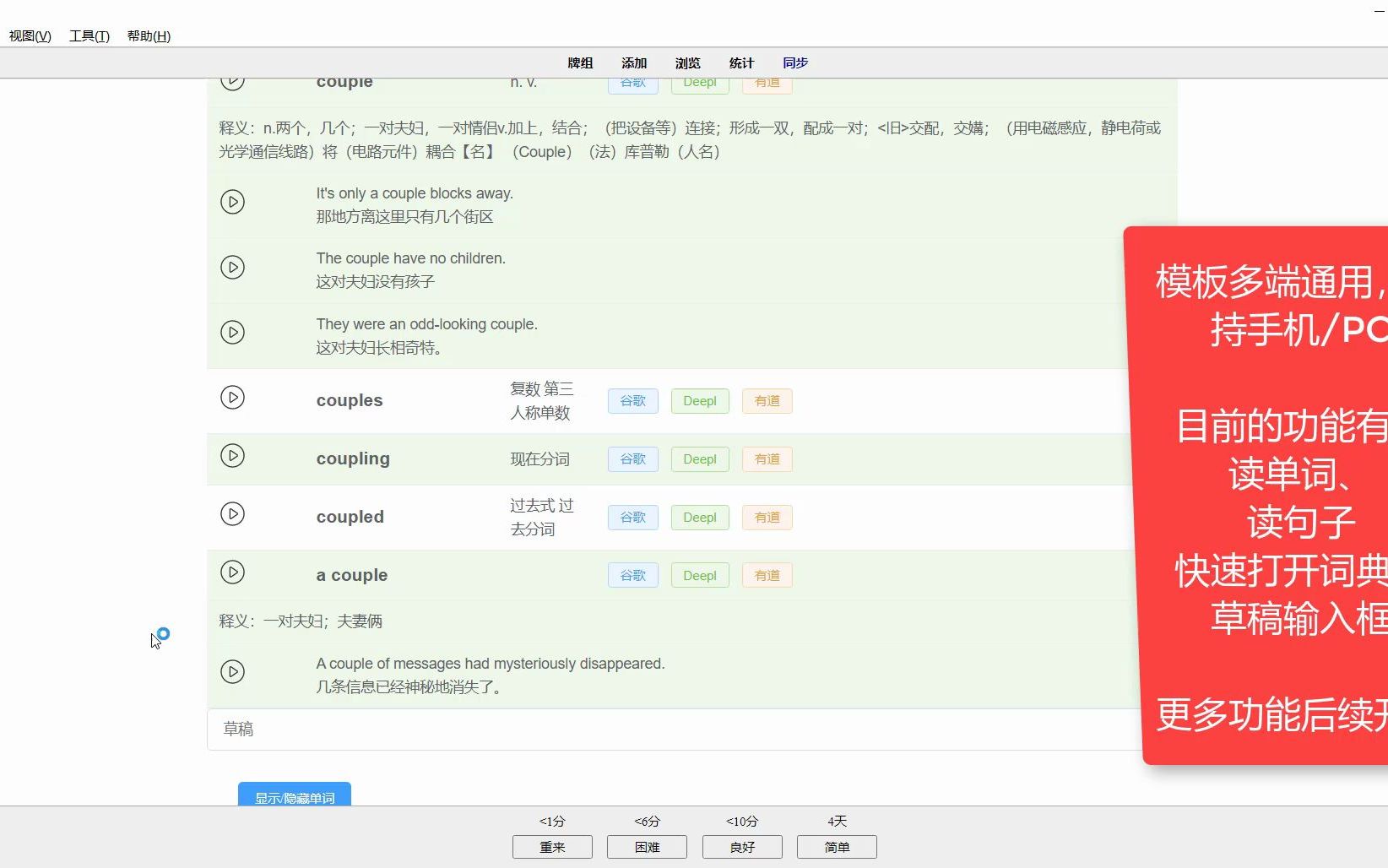Click the translation '几条信息已经神秘地消失了。'
Image resolution: width=1388 pixels, height=868 pixels.
pos(410,687)
